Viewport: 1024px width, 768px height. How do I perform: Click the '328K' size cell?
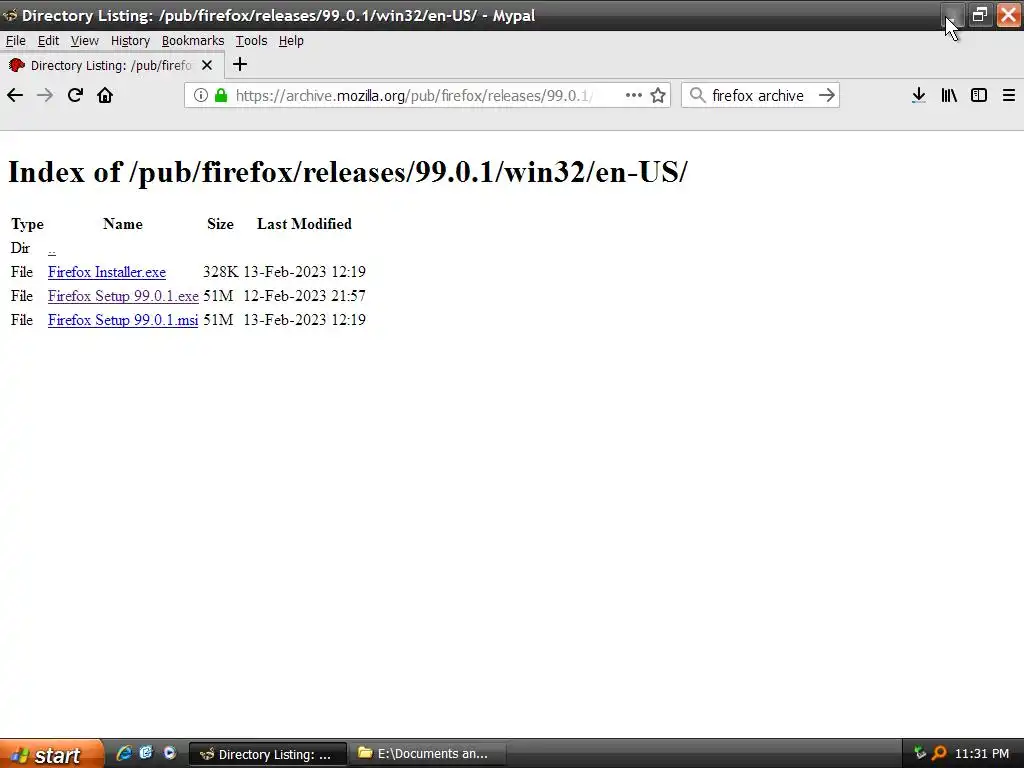tap(221, 272)
